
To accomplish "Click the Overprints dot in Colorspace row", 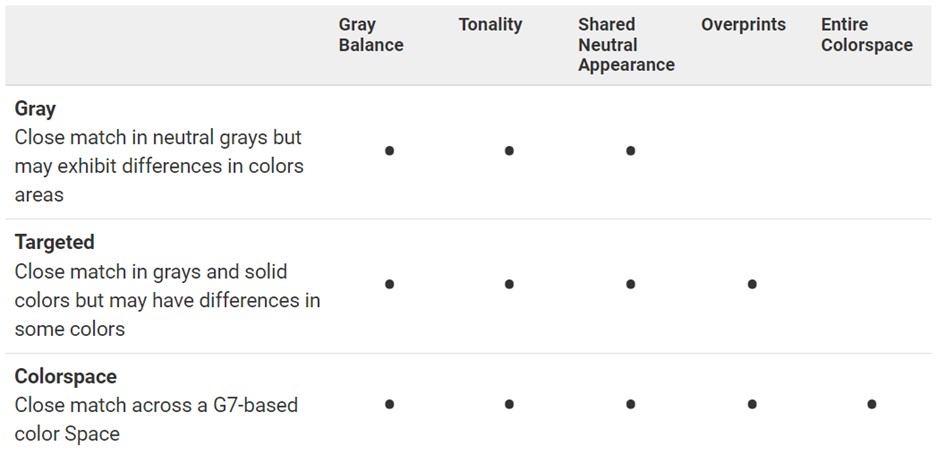I will 752,404.
